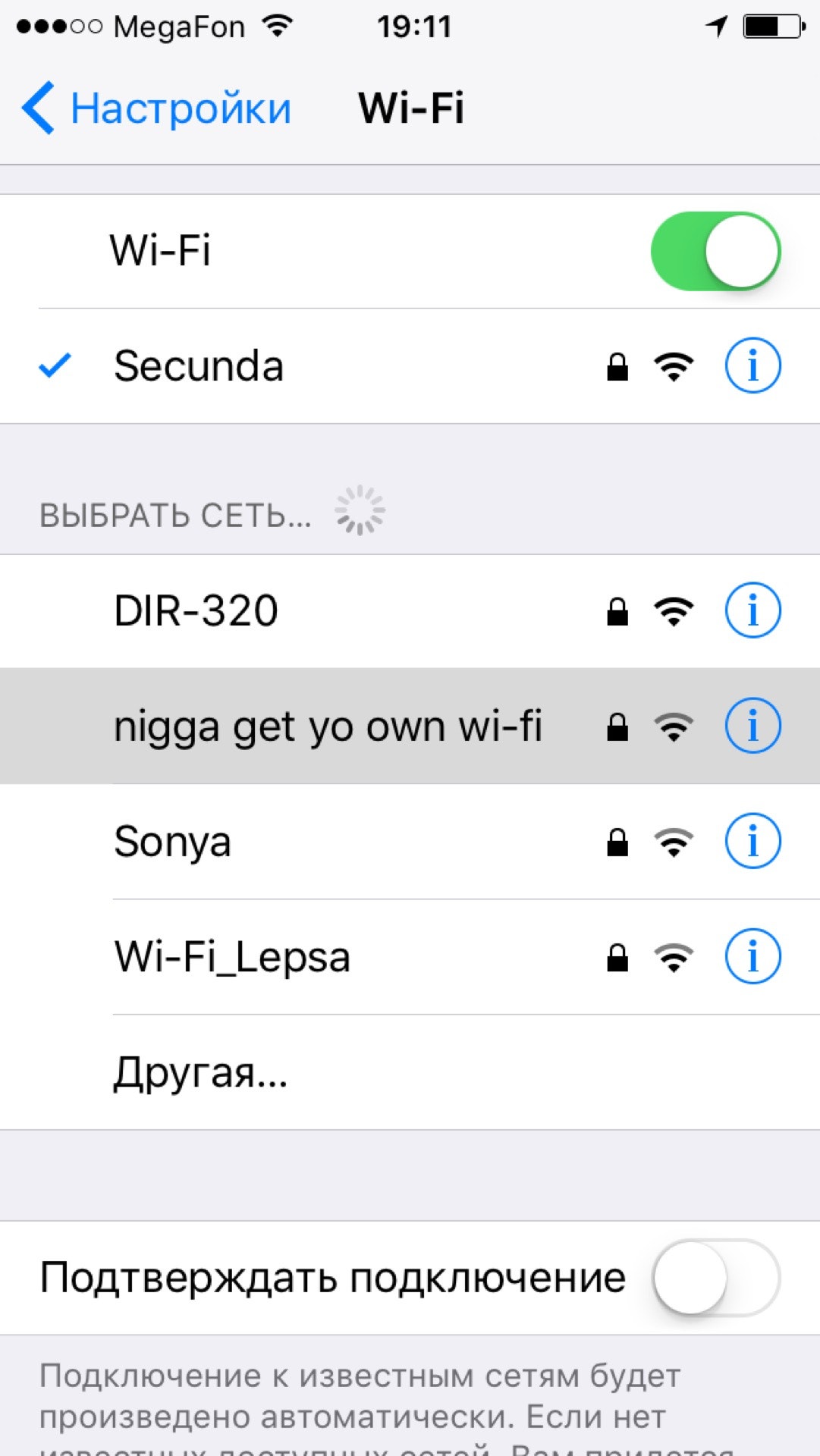Viewport: 820px width, 1456px height.
Task: Tap signal strength icon on Sonya row
Action: click(x=674, y=843)
